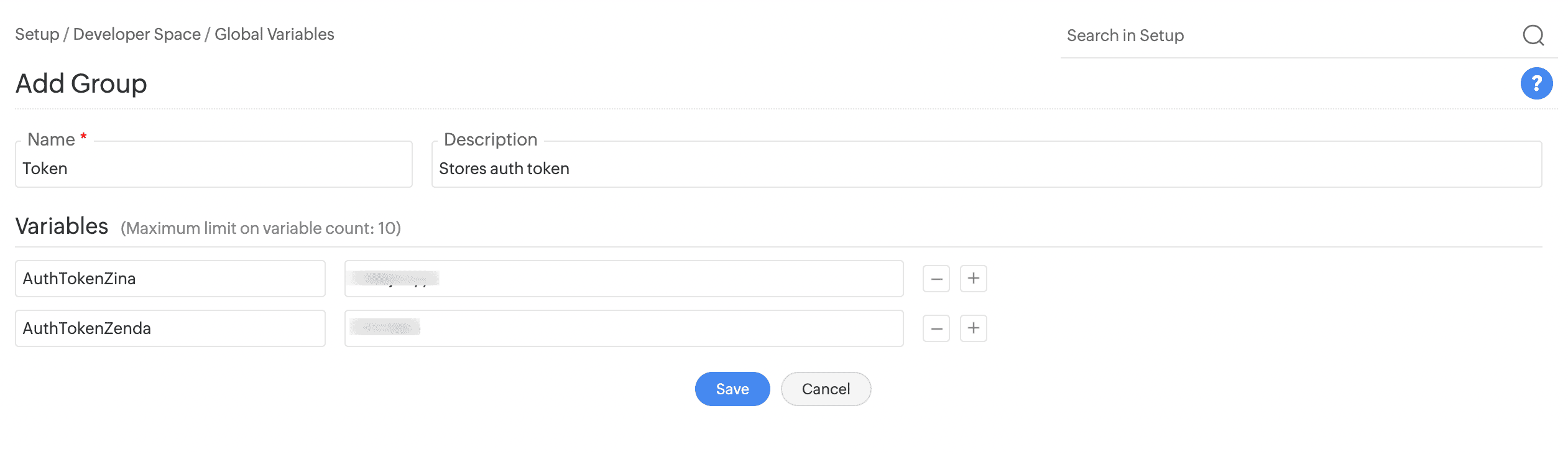Click the value field for AuthTokenZina
The height and width of the screenshot is (454, 1568).
pyautogui.click(x=624, y=279)
